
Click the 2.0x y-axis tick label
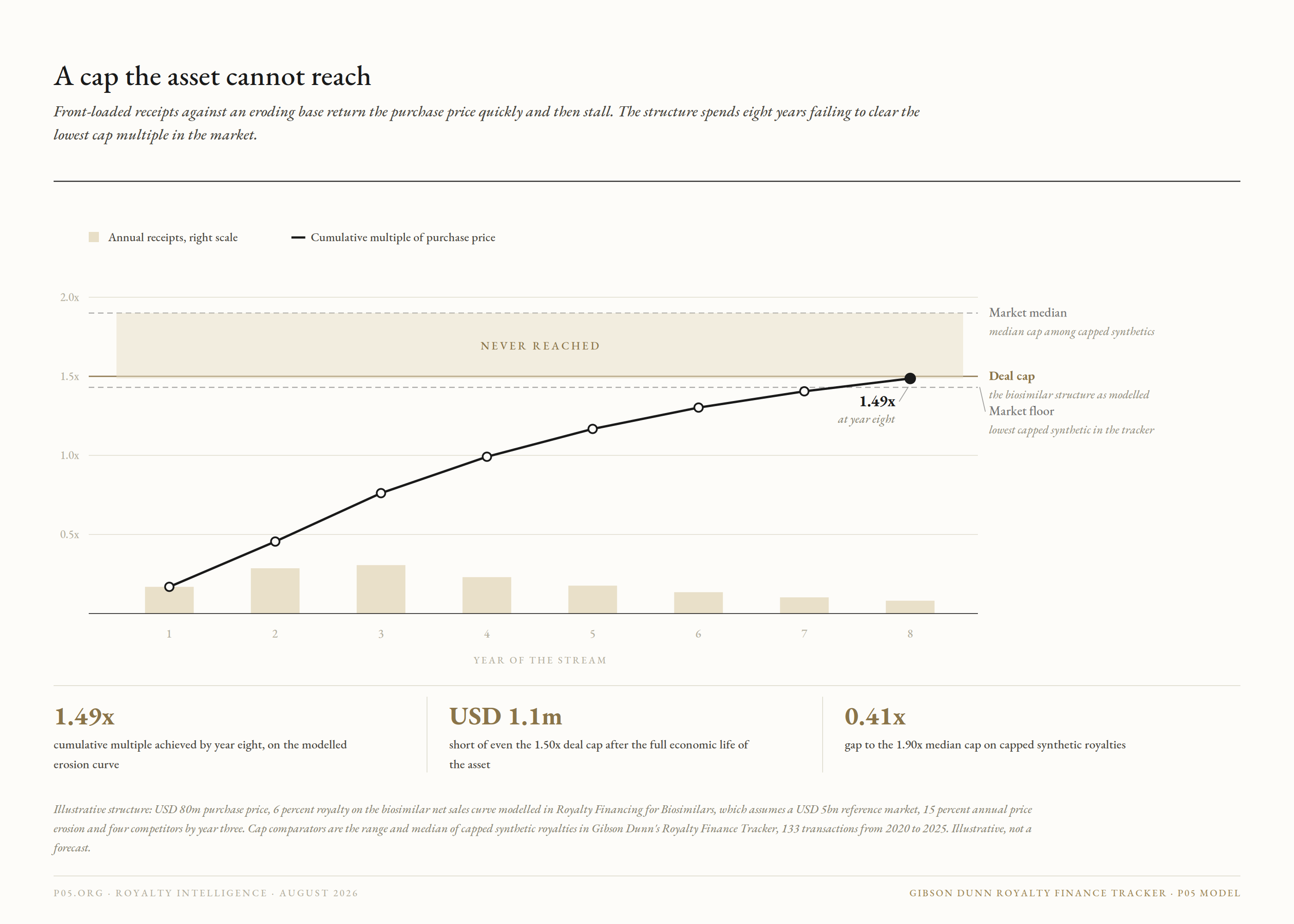[69, 297]
